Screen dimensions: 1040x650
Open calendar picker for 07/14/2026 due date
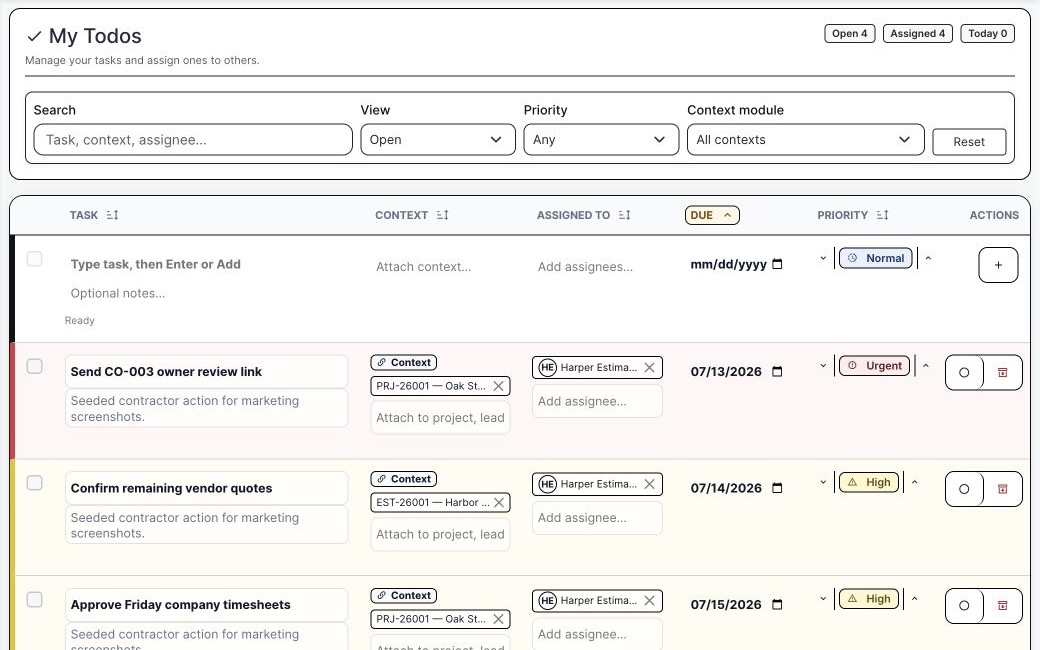click(x=777, y=488)
